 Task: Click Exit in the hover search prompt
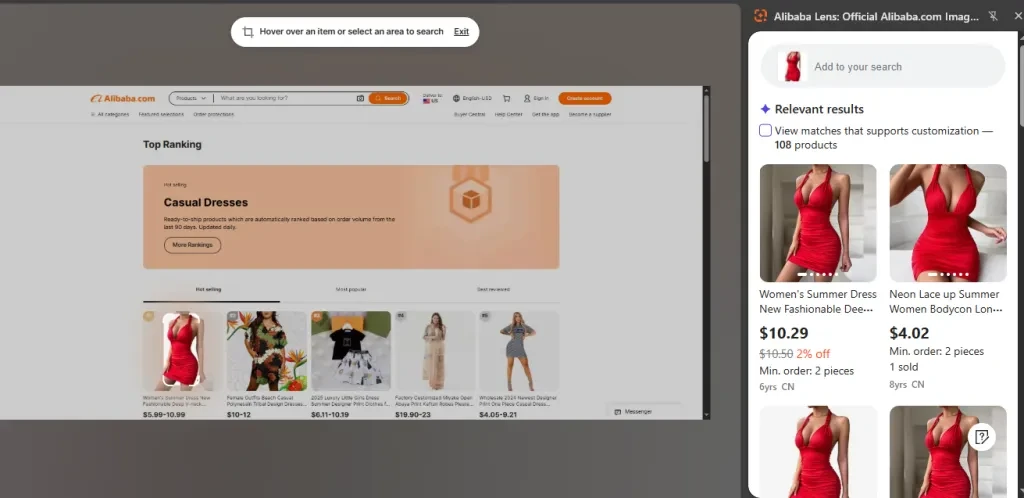[461, 31]
